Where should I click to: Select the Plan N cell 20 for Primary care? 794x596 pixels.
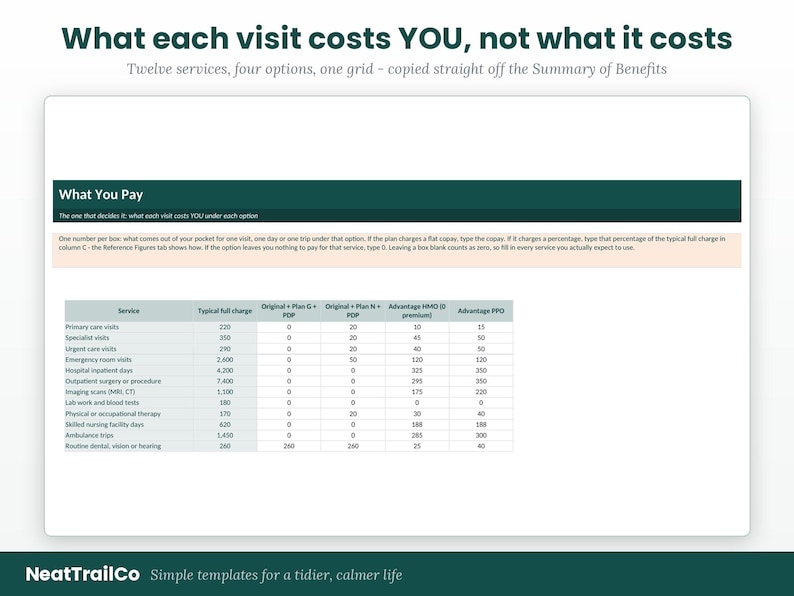(x=353, y=327)
